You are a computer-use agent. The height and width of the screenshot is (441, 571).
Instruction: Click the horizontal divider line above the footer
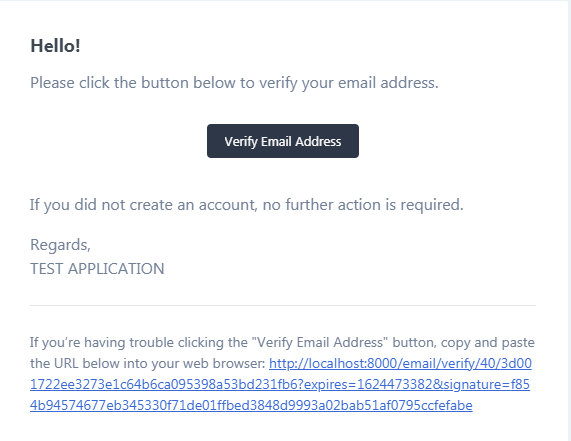click(x=283, y=305)
